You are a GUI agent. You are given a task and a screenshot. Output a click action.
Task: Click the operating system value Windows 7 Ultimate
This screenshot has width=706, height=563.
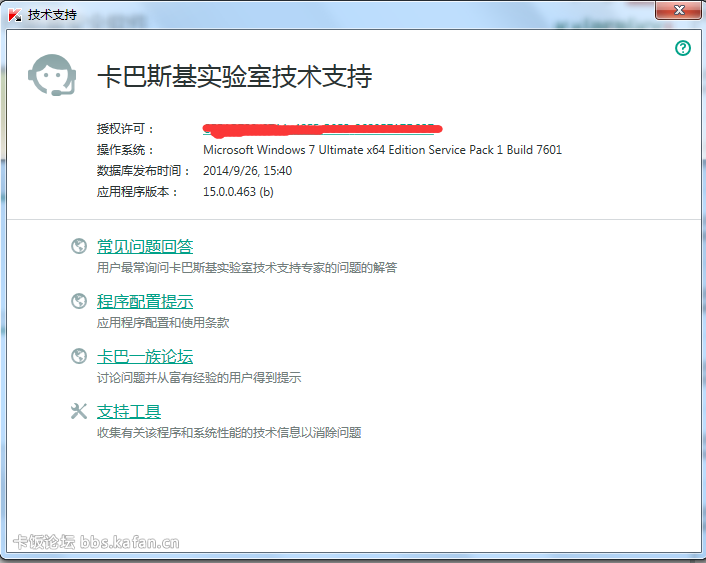(382, 150)
